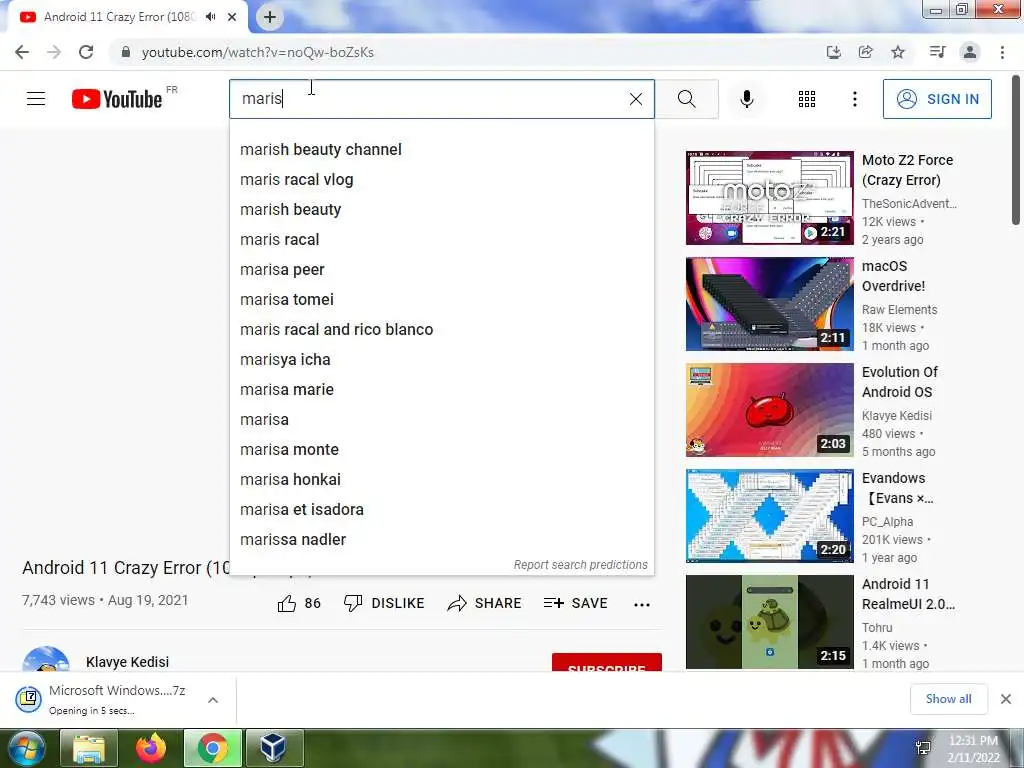Screen dimensions: 1024x768
Task: Expand download item options chevron
Action: 212,700
